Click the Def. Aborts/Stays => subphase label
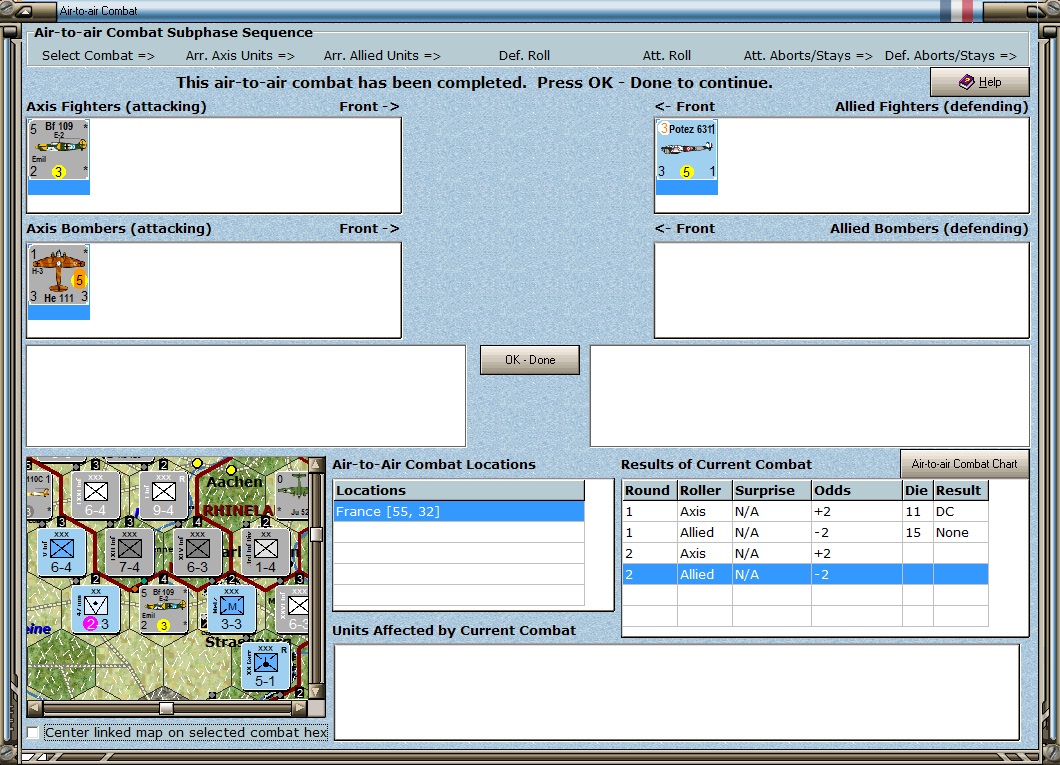 pyautogui.click(x=950, y=55)
